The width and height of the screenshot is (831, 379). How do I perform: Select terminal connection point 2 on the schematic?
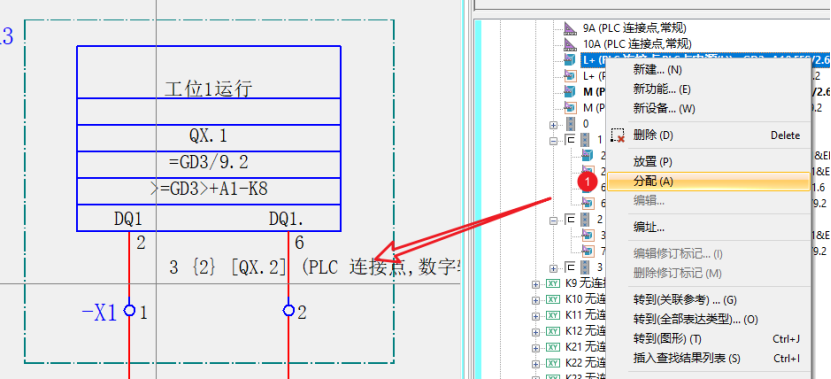tap(288, 310)
